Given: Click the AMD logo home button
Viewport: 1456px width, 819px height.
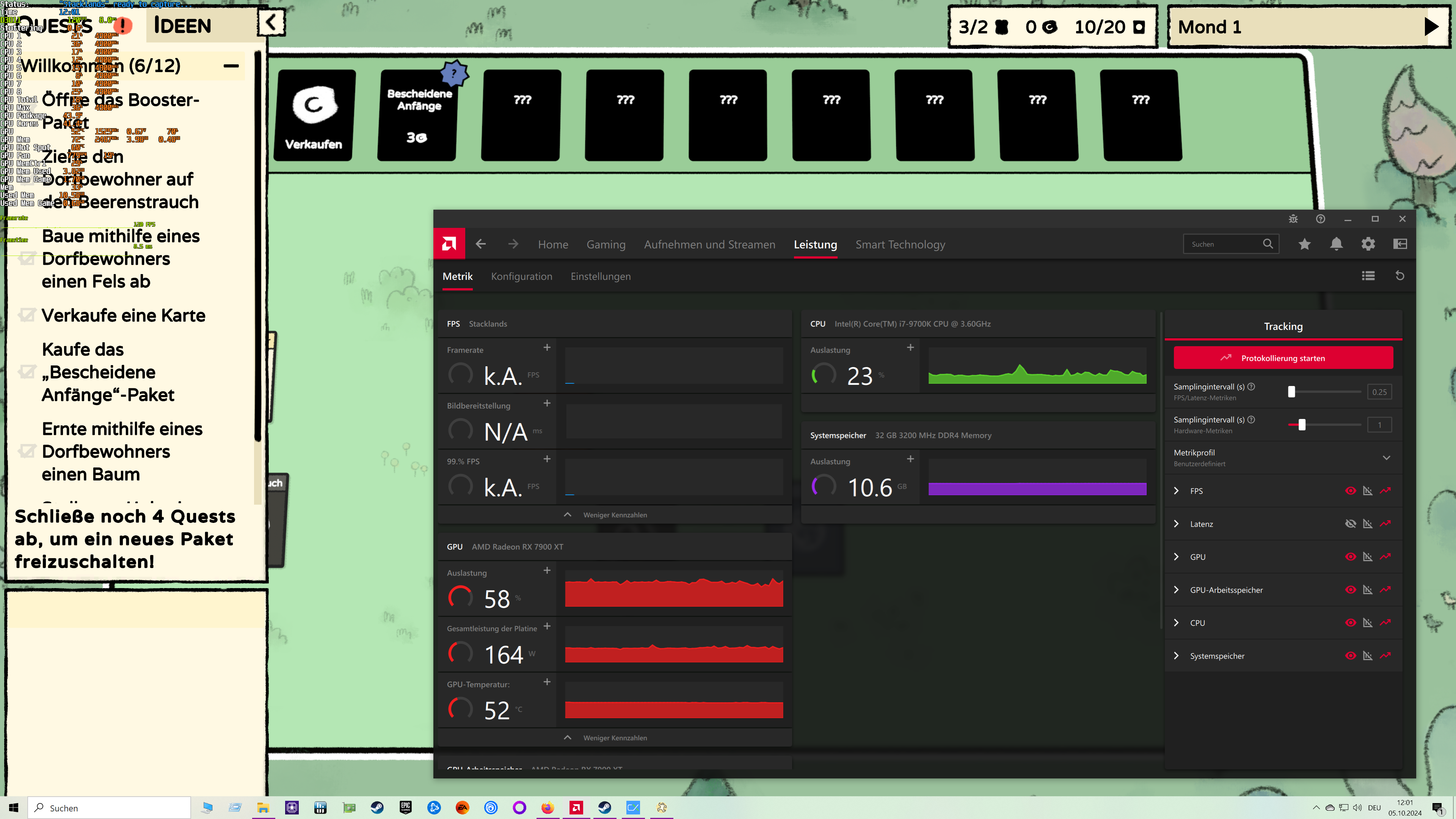Looking at the screenshot, I should (x=449, y=243).
